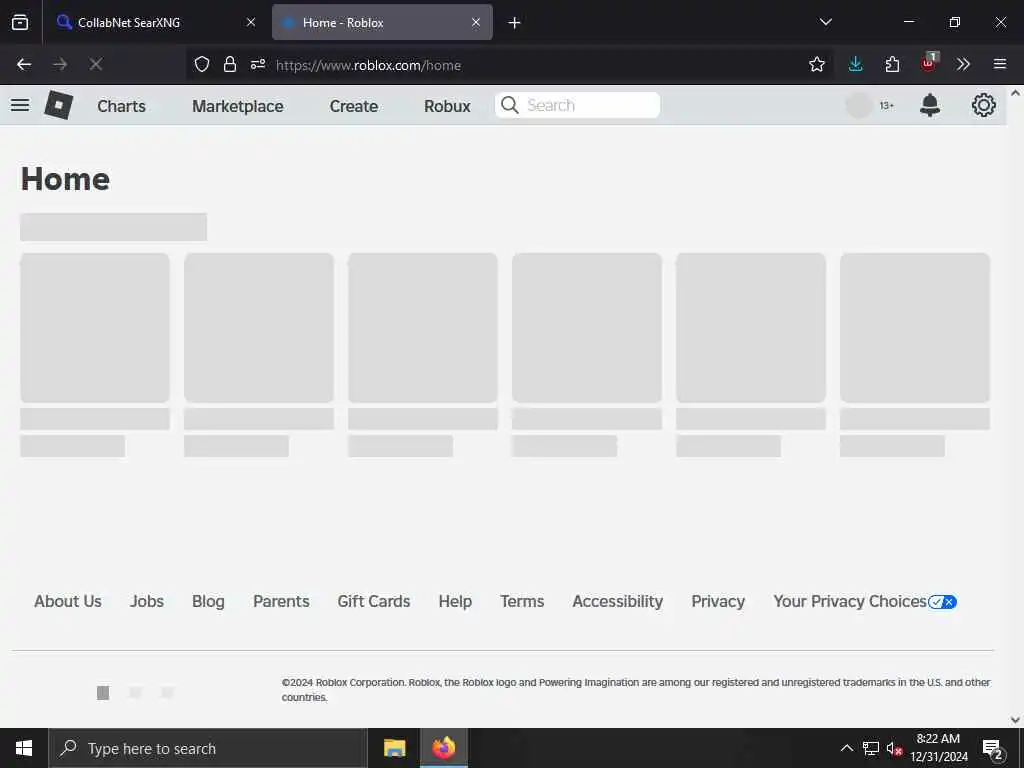Show hidden system tray icons
The image size is (1024, 768).
846,748
